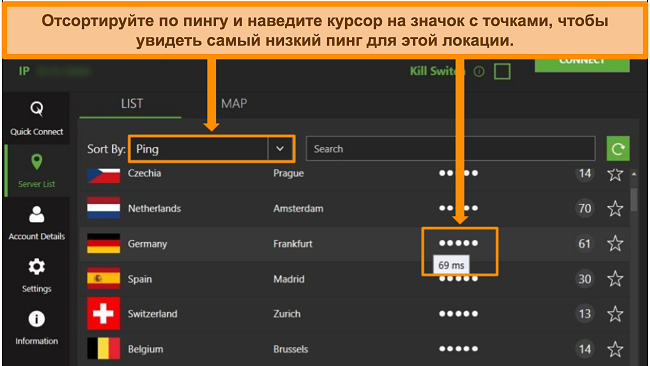The image size is (650, 366).
Task: Select the Belgium server row
Action: [354, 349]
